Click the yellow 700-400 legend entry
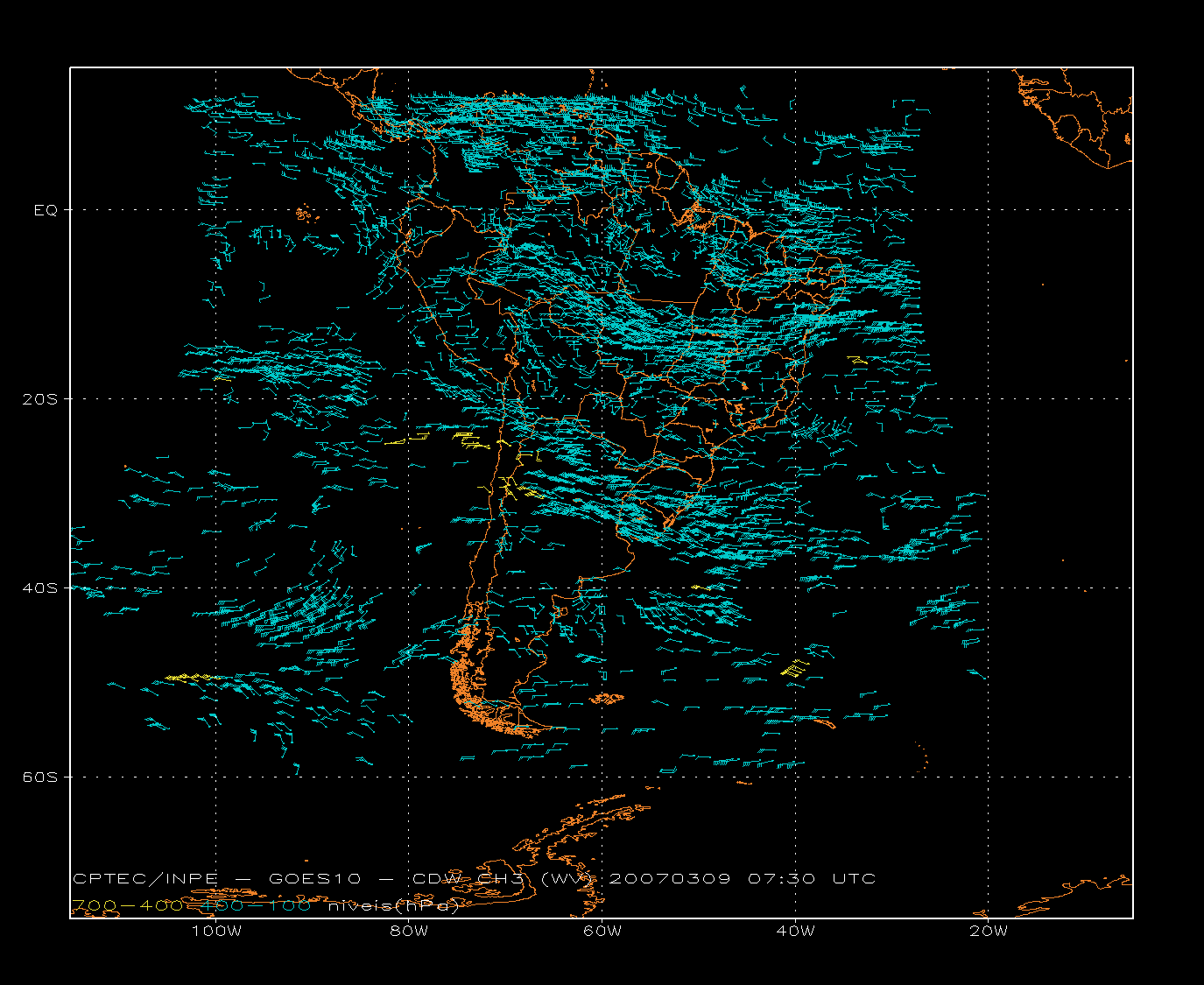1204x985 pixels. coord(126,905)
